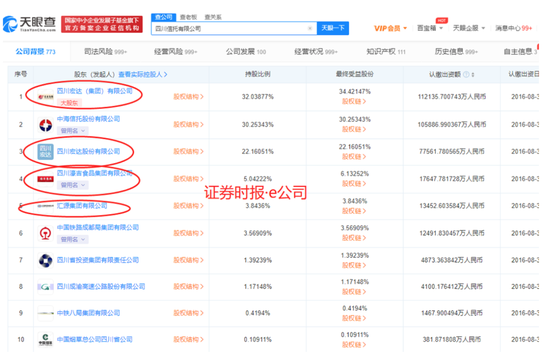Click the 中铁八局集团 logo
Image resolution: width=550 pixels, height=360 pixels.
[x=46, y=313]
